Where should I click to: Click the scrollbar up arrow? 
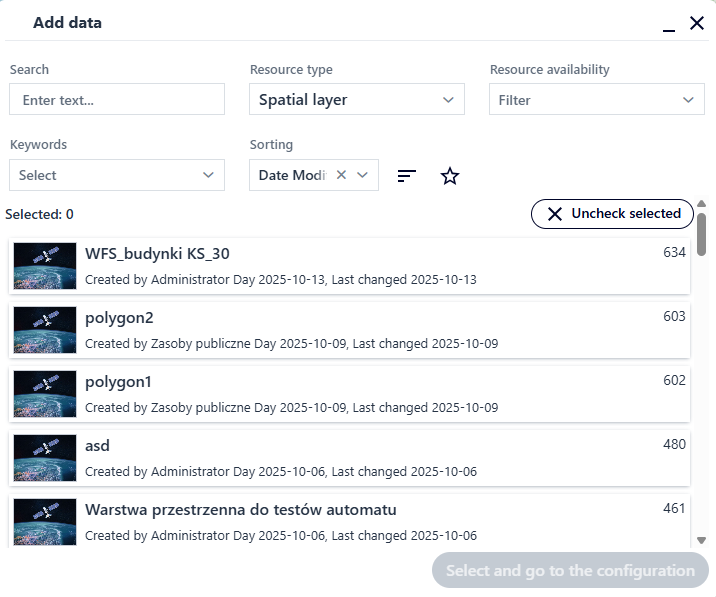pyautogui.click(x=702, y=204)
